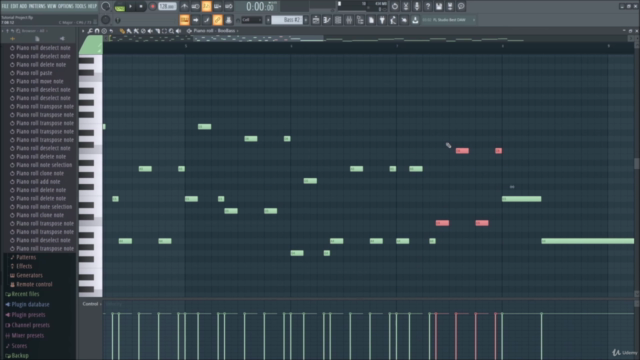Image resolution: width=640 pixels, height=360 pixels.
Task: Click the save project disk icon
Action: pos(439,7)
